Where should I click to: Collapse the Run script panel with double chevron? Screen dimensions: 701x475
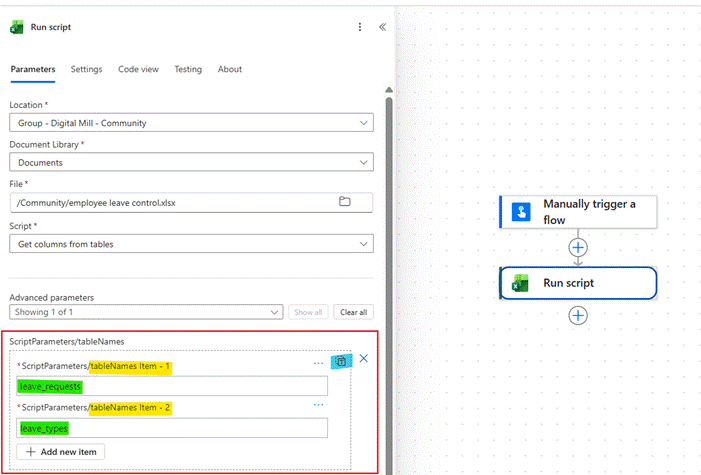coord(383,27)
